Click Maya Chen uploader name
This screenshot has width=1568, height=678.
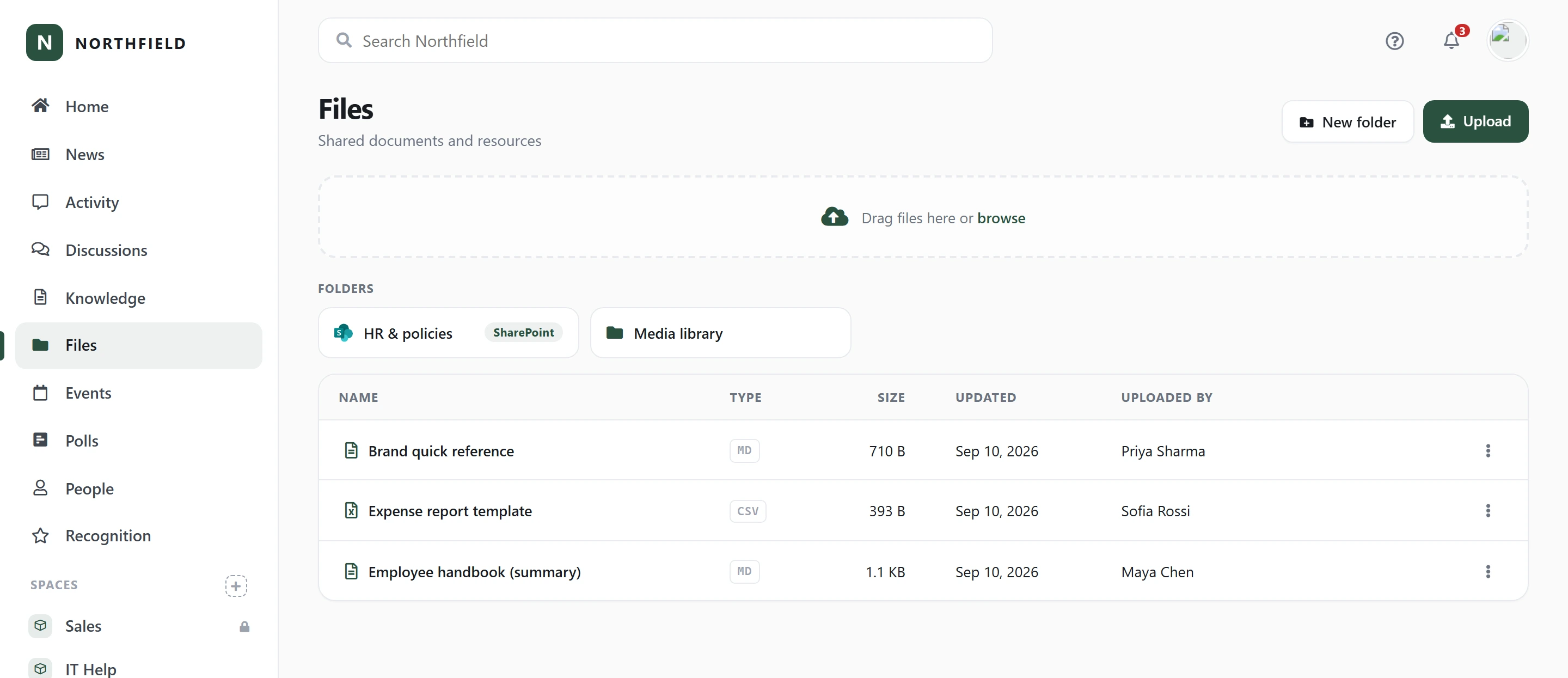[x=1157, y=572]
